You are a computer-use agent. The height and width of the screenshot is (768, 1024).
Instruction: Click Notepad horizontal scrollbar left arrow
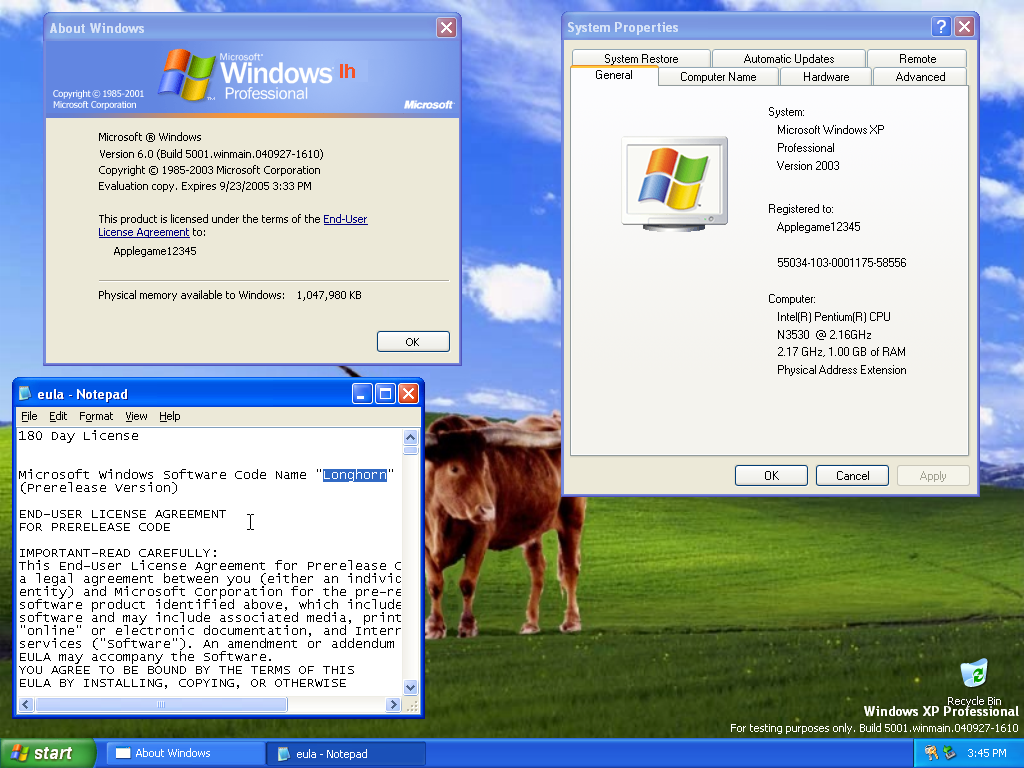[x=26, y=705]
